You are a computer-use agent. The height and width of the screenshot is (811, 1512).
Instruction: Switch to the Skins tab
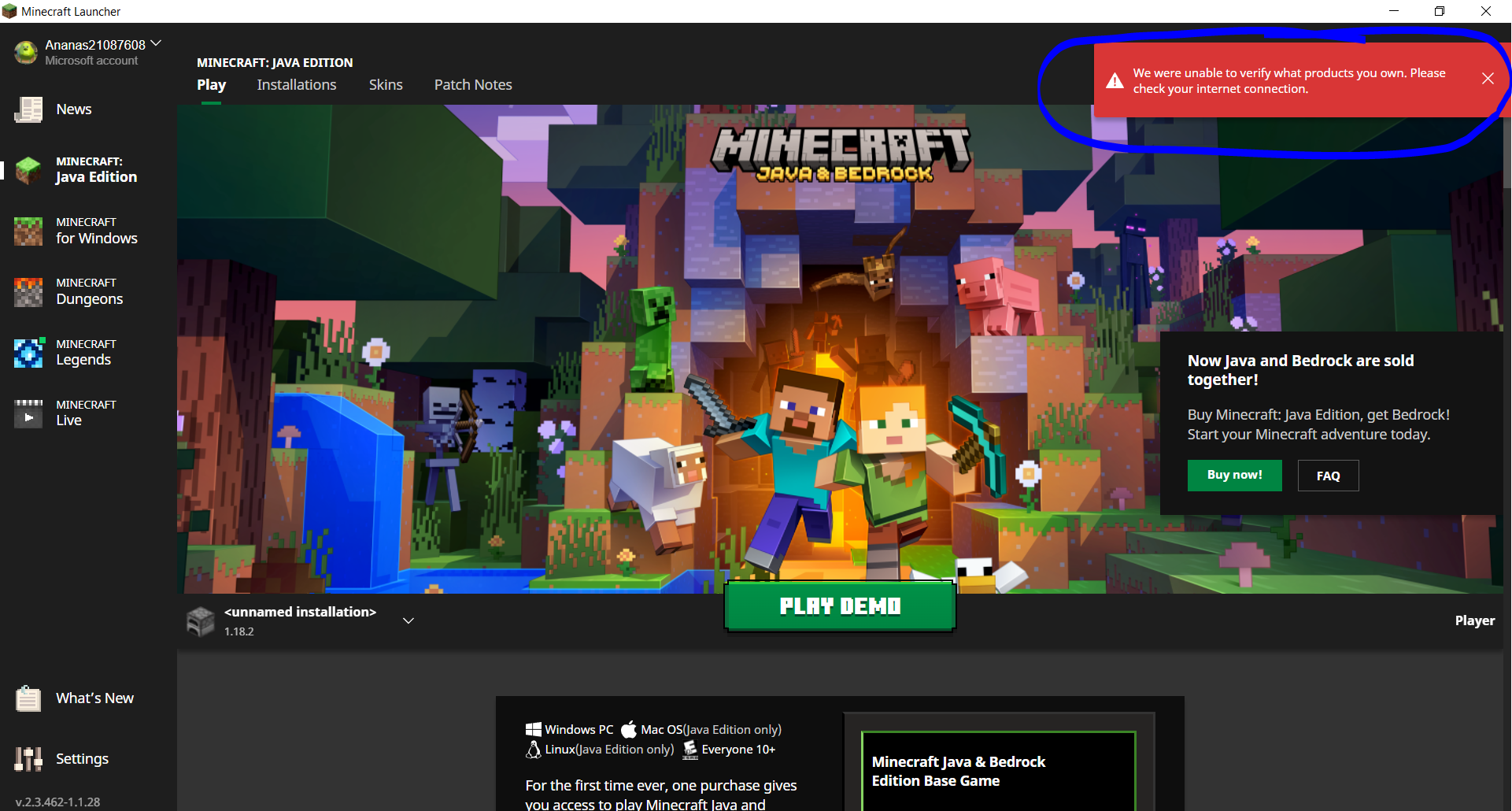click(386, 85)
